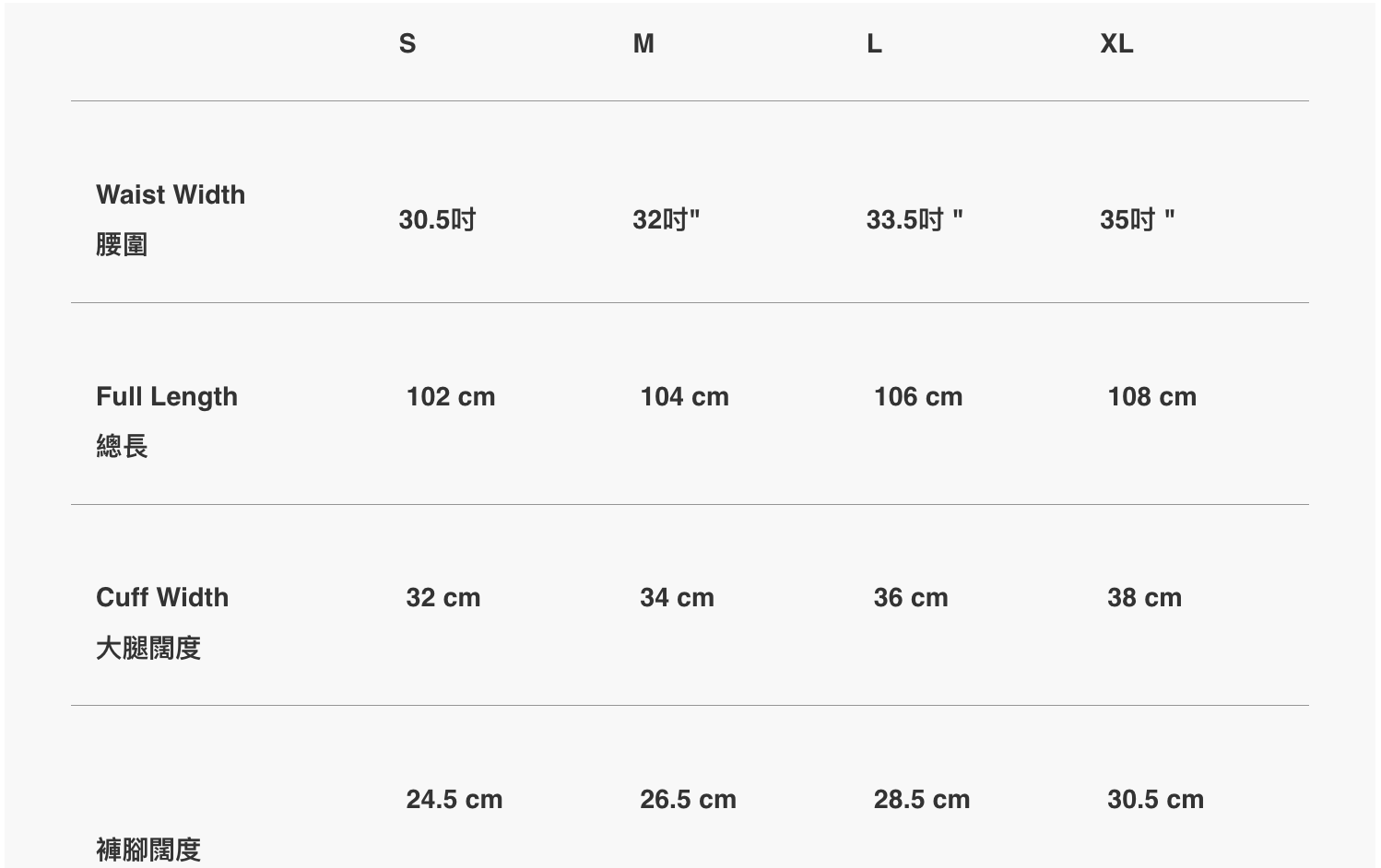Screen dimensions: 1381x868
Task: Click the 28.5 cm value in last row
Action: [922, 799]
